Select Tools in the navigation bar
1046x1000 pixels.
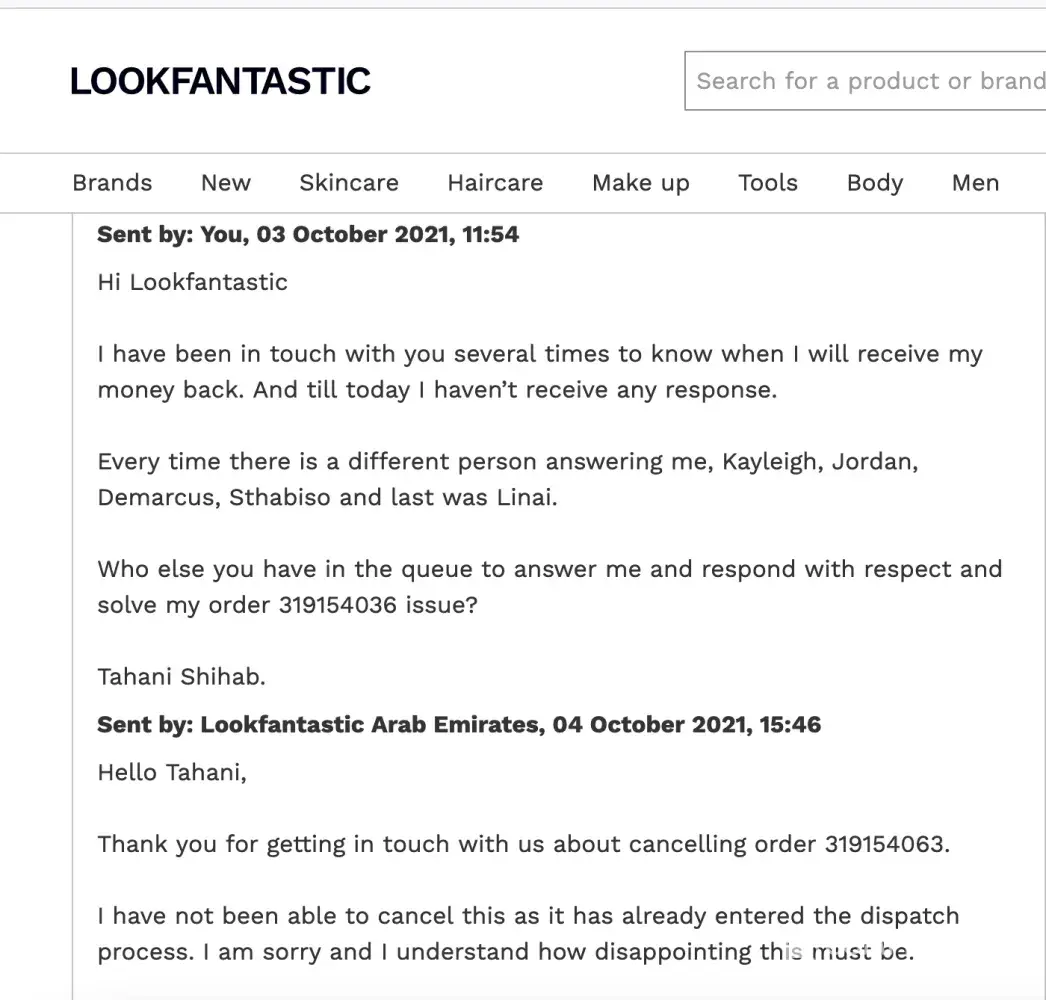pyautogui.click(x=768, y=183)
